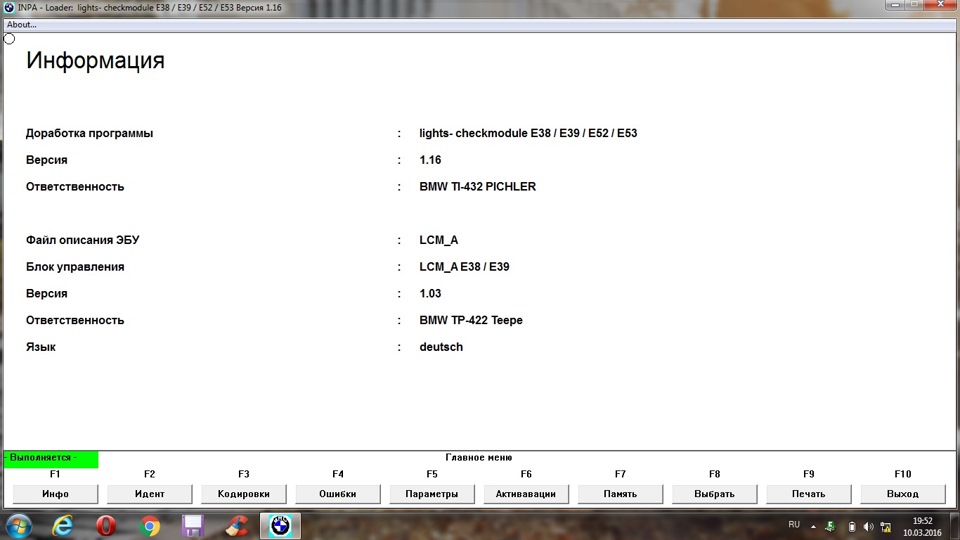Show hidden tray icons arrow

[813, 526]
